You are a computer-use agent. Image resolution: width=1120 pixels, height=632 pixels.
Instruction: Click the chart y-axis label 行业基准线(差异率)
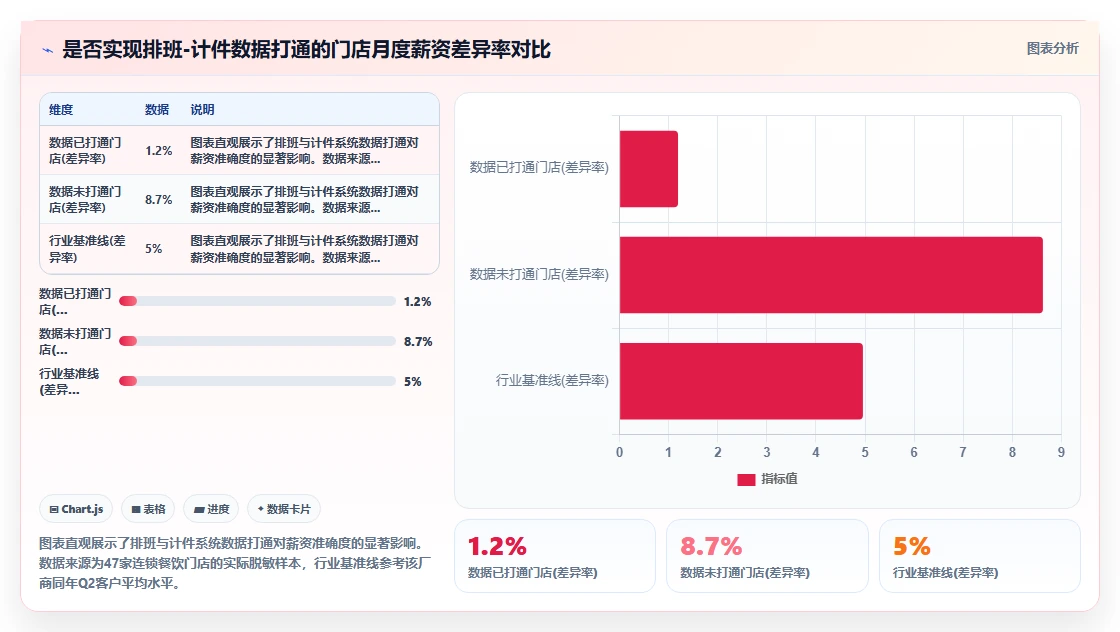[x=552, y=381]
